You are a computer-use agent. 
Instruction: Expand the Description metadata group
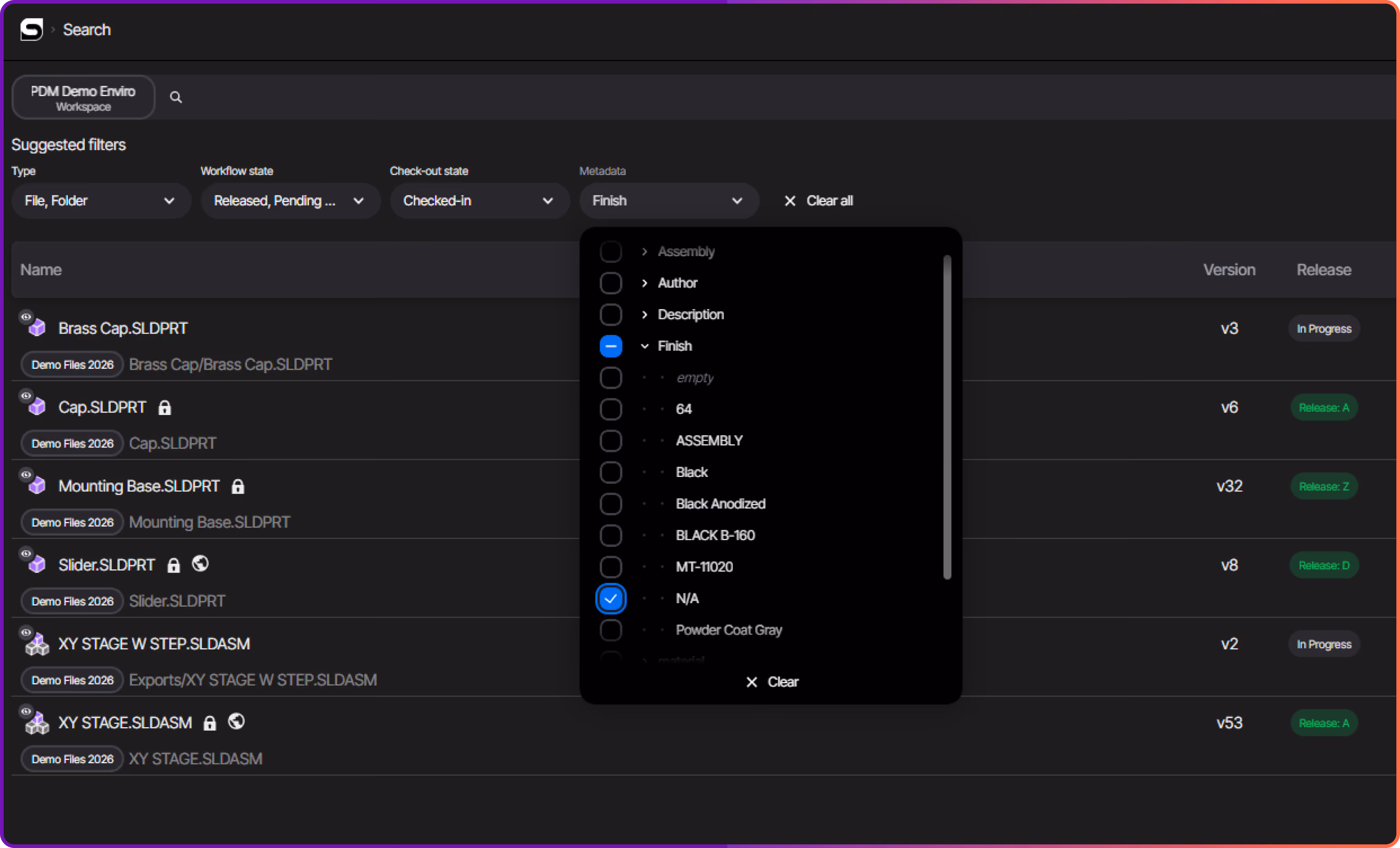point(644,314)
